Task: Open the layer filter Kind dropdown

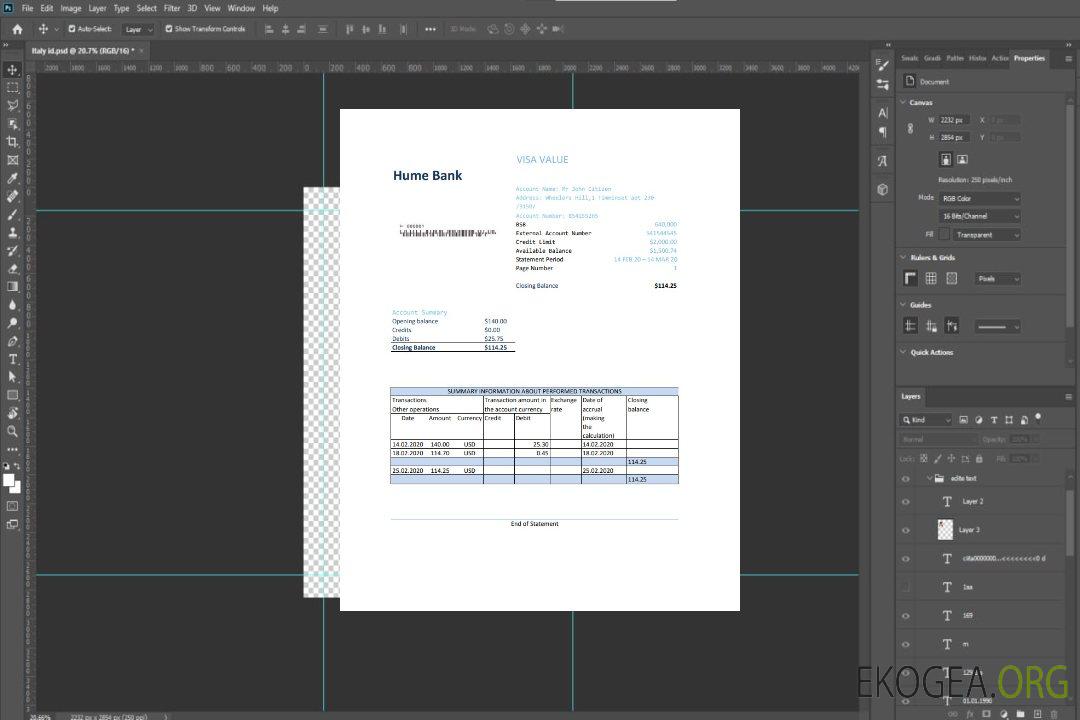Action: pos(926,420)
